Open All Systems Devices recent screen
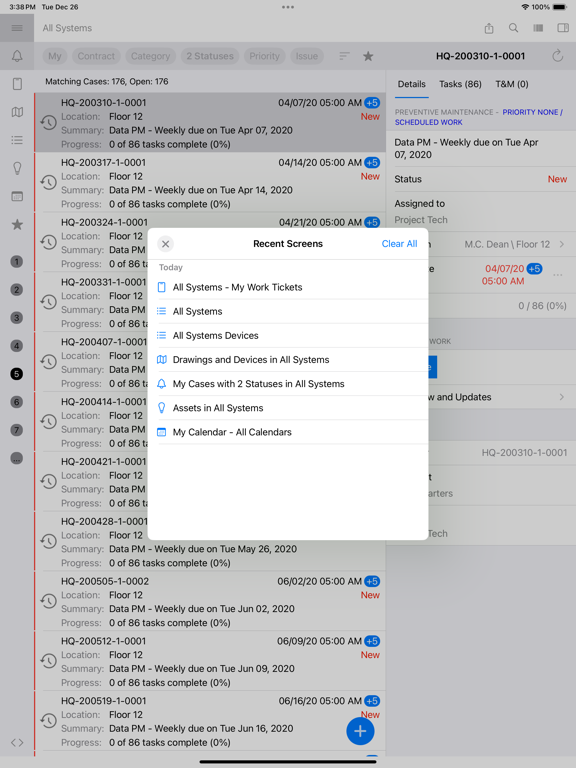576x768 pixels. click(288, 336)
